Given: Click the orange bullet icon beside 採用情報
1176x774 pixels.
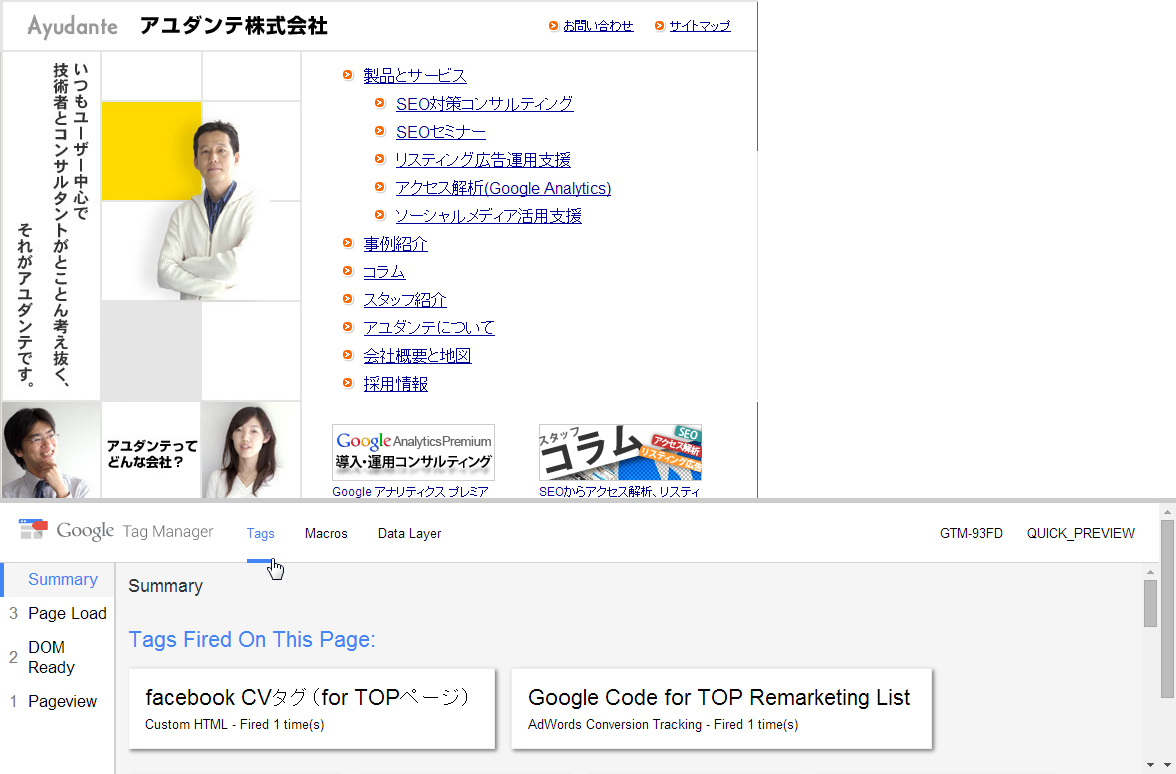Looking at the screenshot, I should 347,382.
